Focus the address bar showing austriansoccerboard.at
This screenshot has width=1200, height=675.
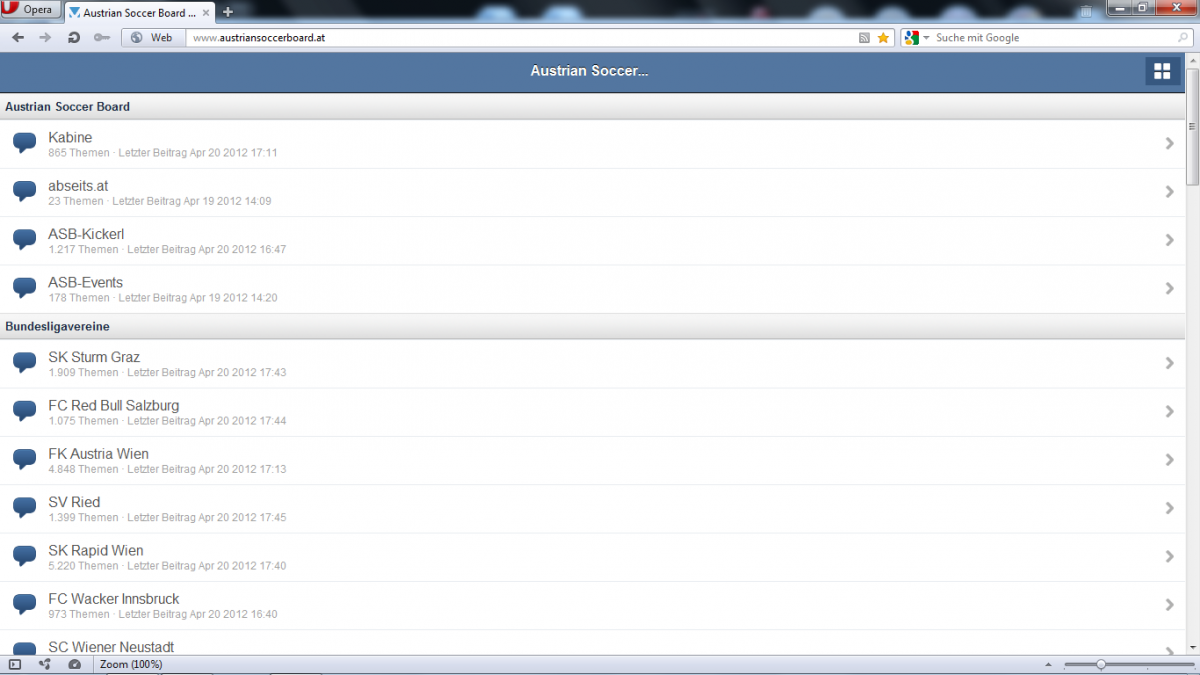point(520,38)
